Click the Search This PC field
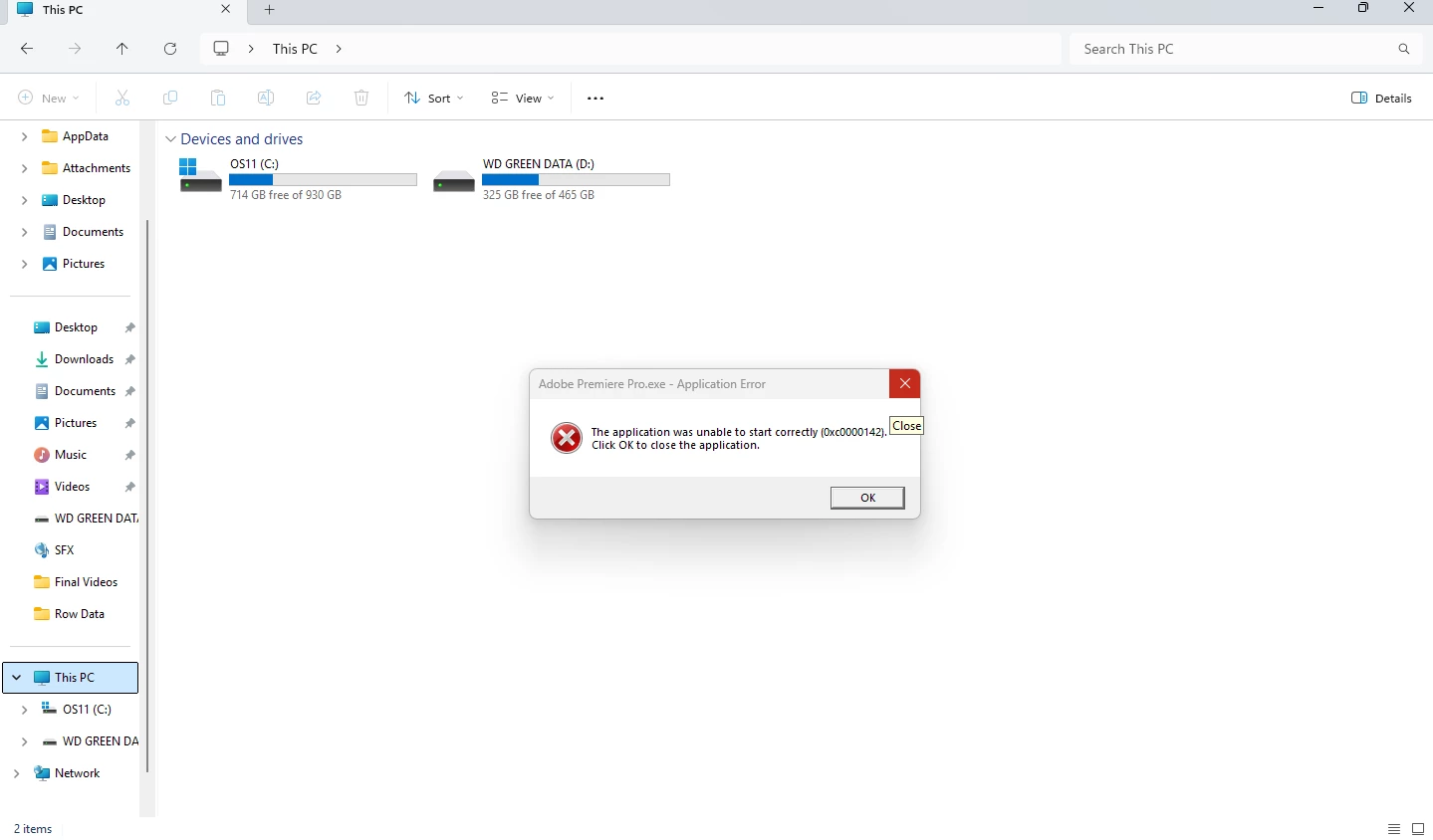The width and height of the screenshot is (1433, 840). pyautogui.click(x=1245, y=49)
